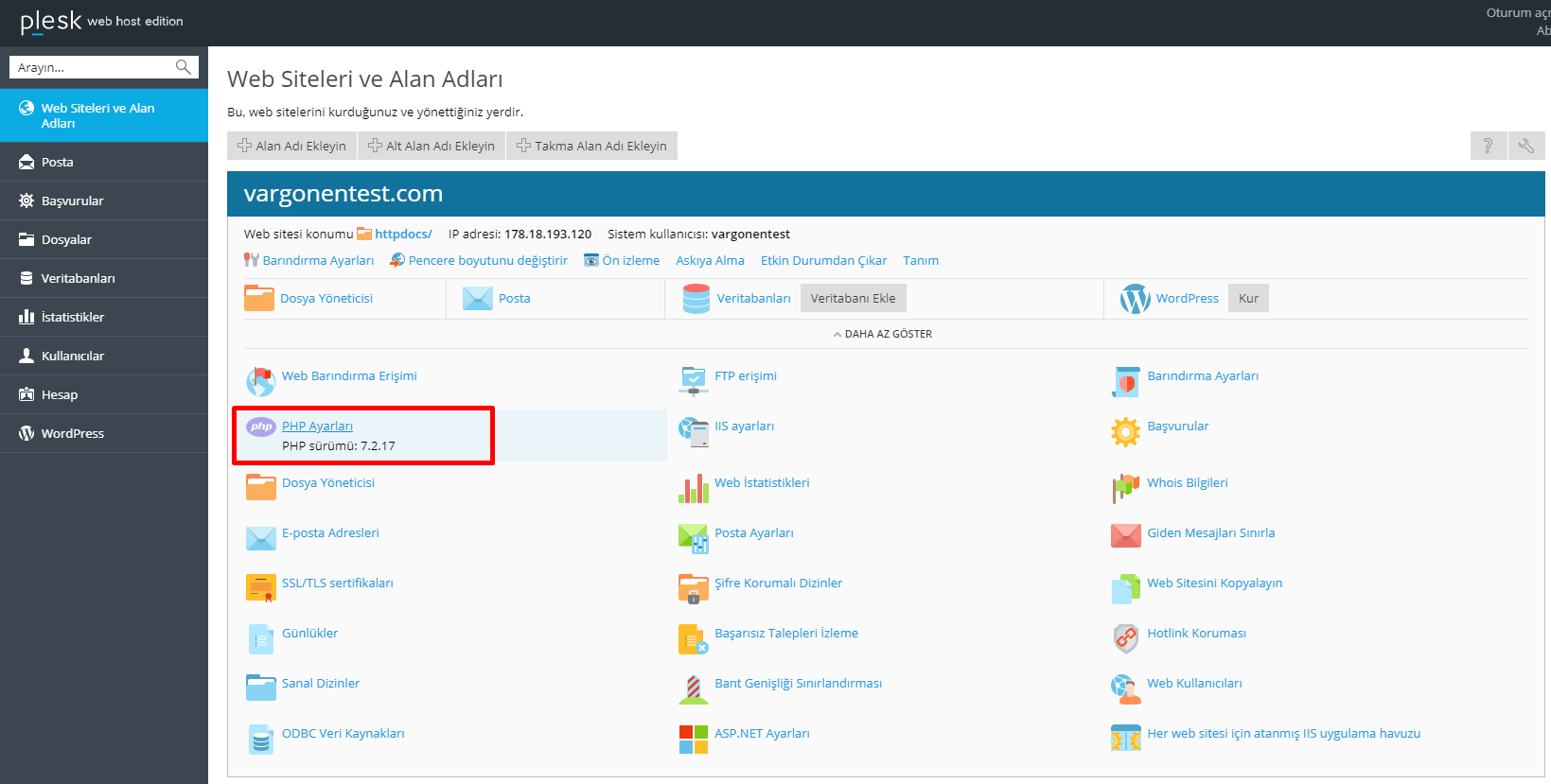Open the ODBC Veri Kaynakları icon
This screenshot has width=1551, height=784.
click(260, 739)
